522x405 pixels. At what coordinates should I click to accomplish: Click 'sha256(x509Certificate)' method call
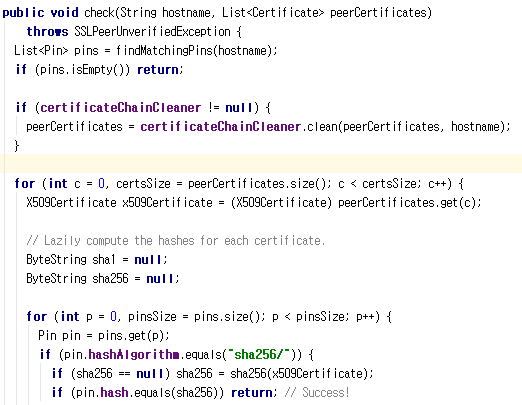[299, 374]
